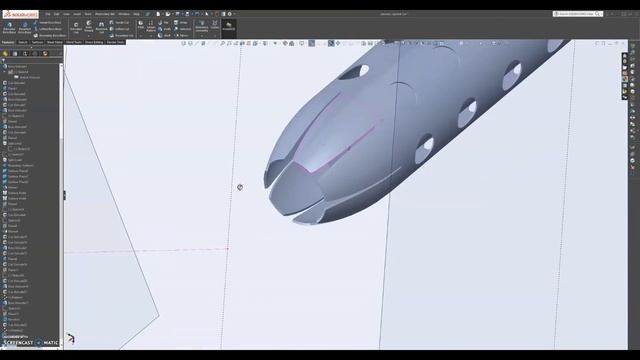Activate the Fillet tool
This screenshot has height=360, width=640.
coord(141,25)
